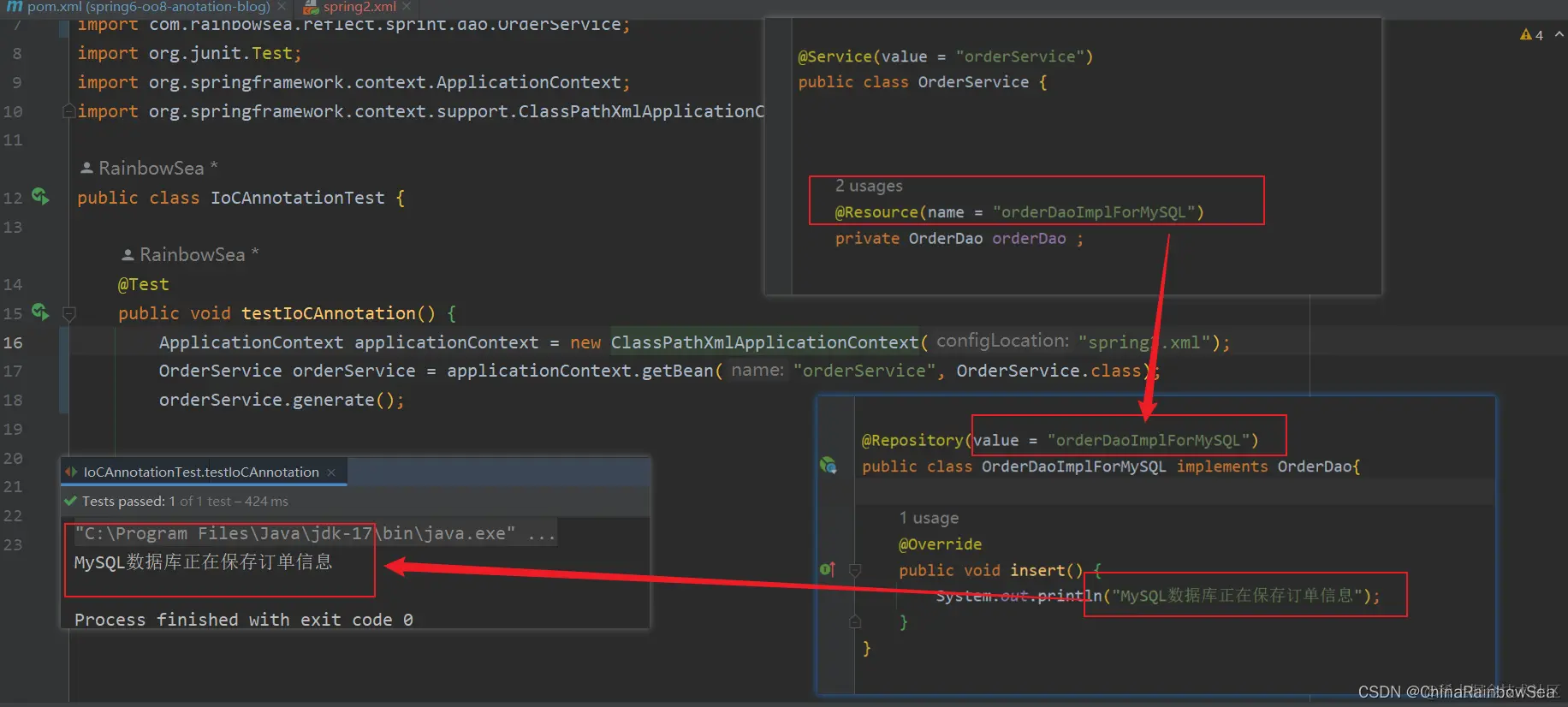Click the implements-method gutter icon beside insert()

tap(828, 569)
